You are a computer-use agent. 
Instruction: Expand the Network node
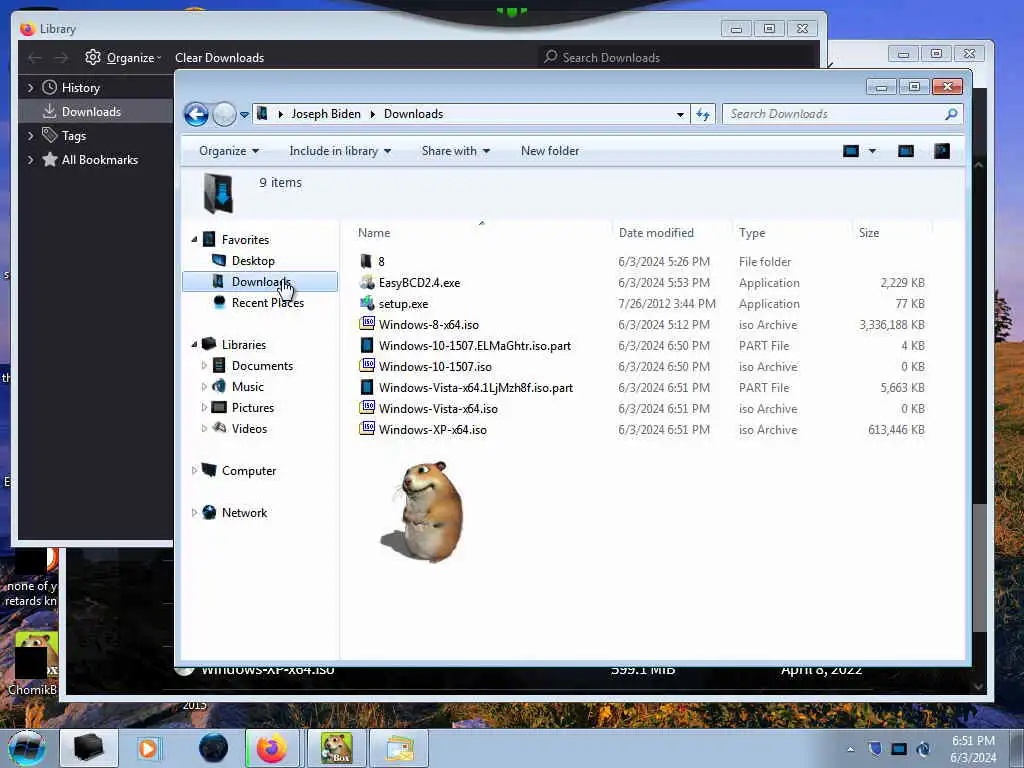pyautogui.click(x=194, y=513)
